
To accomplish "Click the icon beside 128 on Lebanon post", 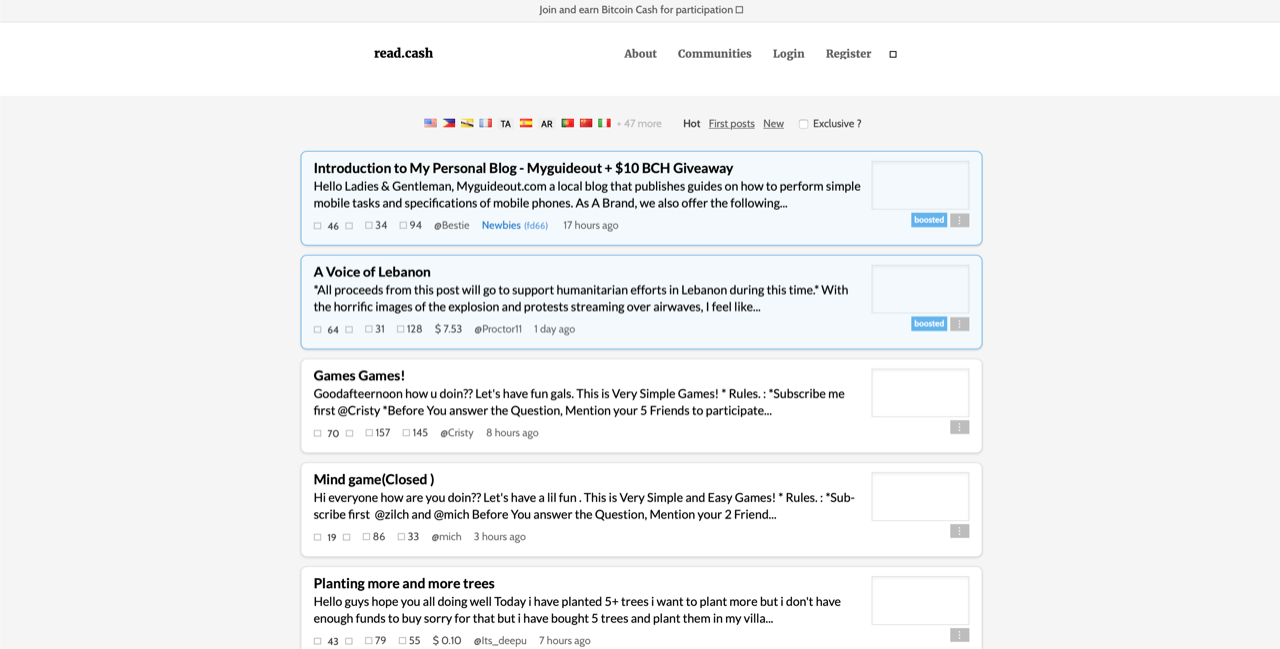I will (x=401, y=329).
